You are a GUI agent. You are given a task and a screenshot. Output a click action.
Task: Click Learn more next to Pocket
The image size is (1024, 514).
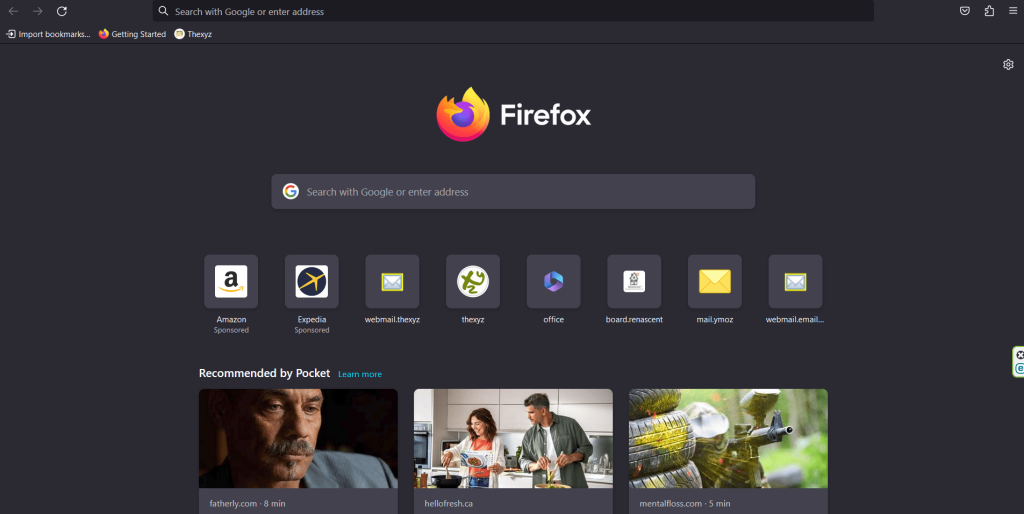(360, 374)
